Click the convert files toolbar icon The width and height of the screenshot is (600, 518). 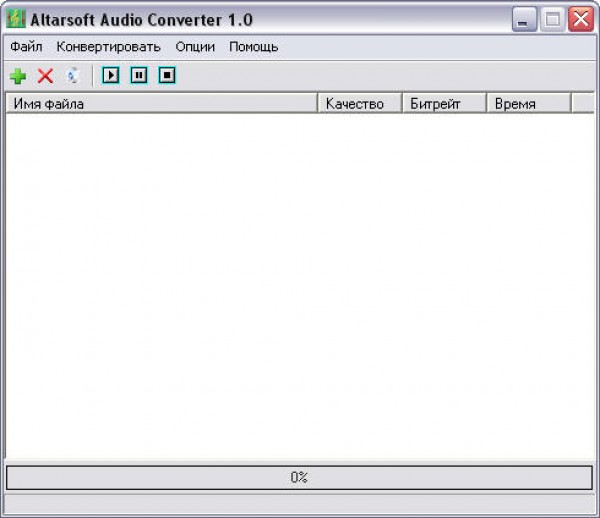coord(73,75)
